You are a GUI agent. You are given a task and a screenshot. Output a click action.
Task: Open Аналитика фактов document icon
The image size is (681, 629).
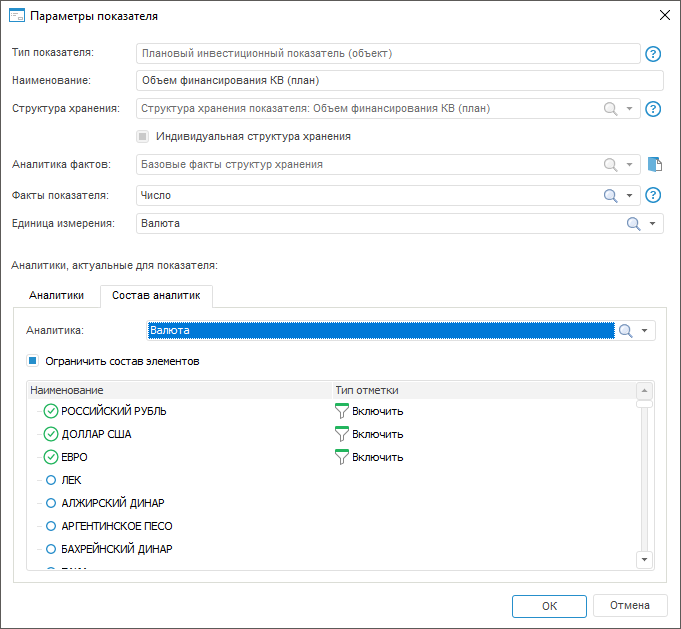(x=654, y=165)
